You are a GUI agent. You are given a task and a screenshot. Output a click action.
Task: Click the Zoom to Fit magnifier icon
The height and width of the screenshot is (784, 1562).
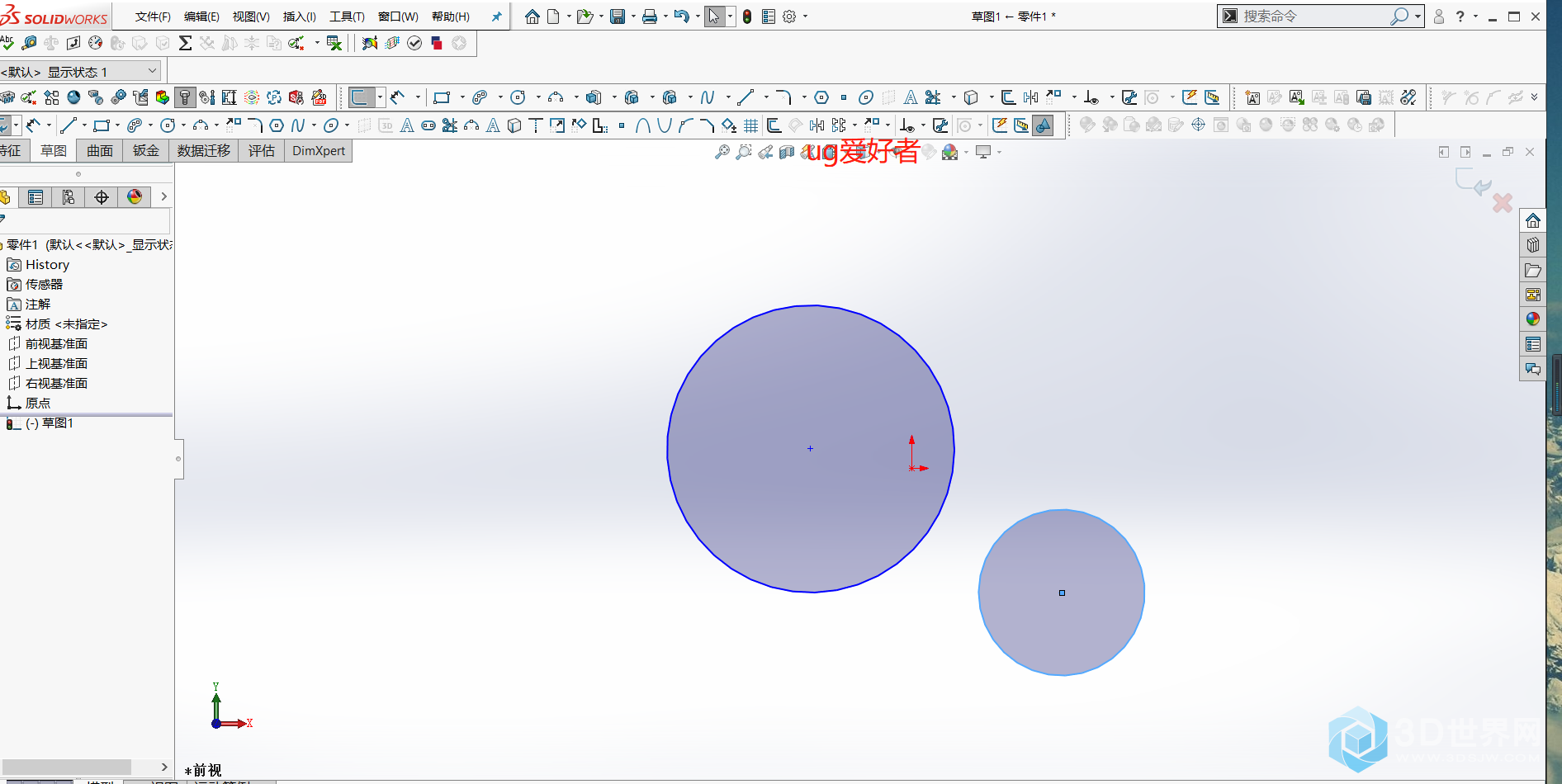(722, 152)
